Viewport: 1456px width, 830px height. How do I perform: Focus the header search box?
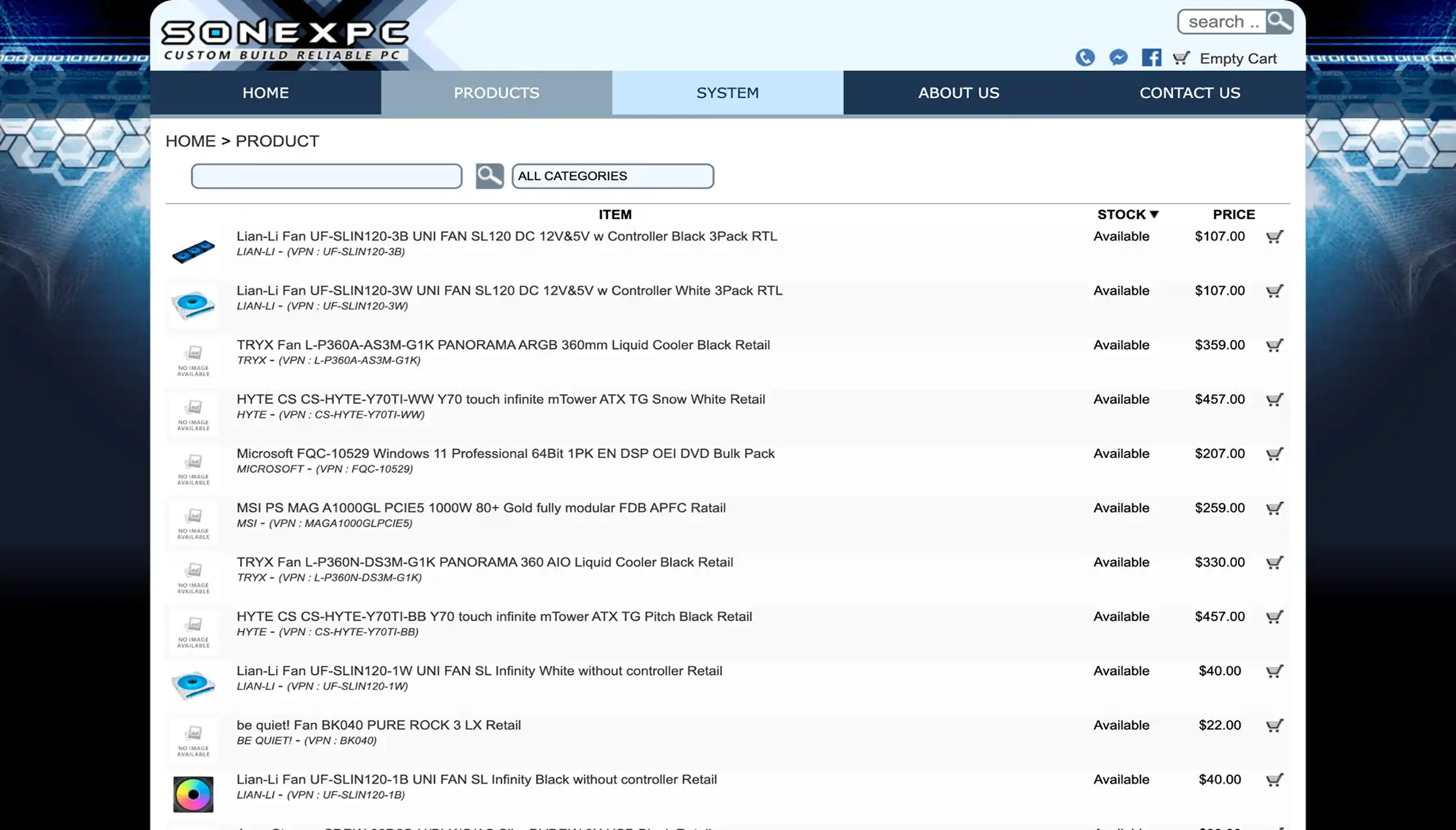(x=1222, y=22)
